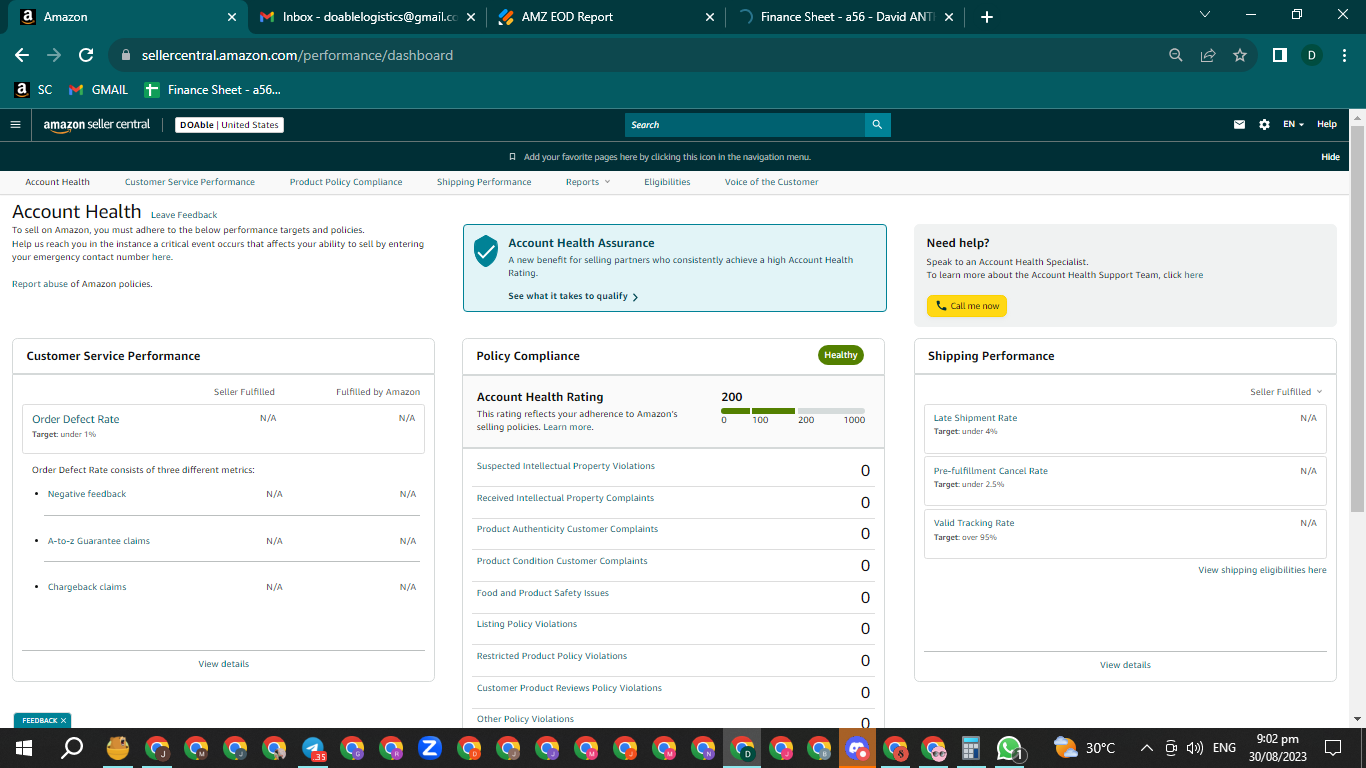Screen dimensions: 1366x768
Task: Open a new browser tab
Action: point(987,17)
